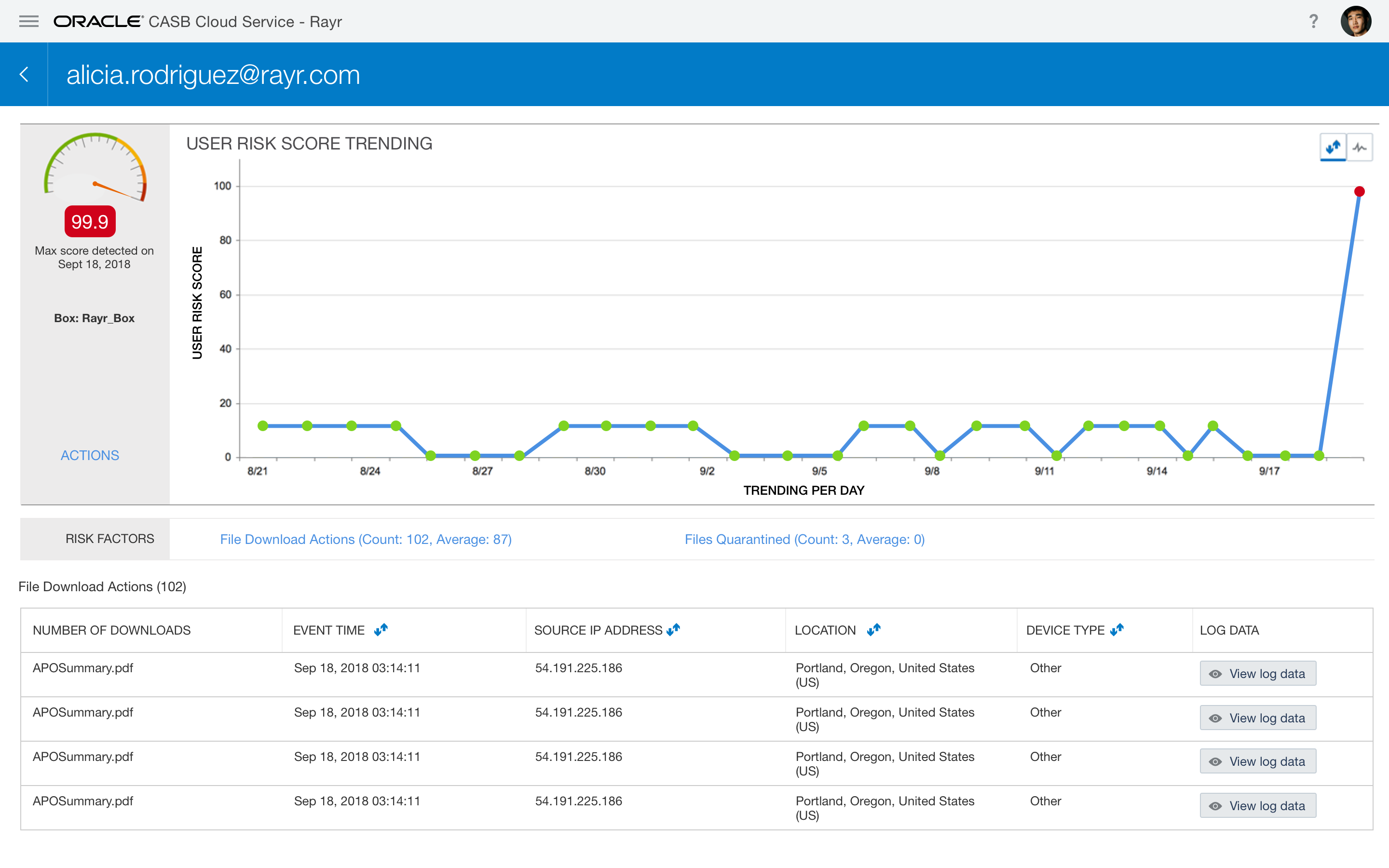Screen dimensions: 1389x868
Task: Click the alicia.rodriguez@rayr.com header title
Action: [213, 75]
